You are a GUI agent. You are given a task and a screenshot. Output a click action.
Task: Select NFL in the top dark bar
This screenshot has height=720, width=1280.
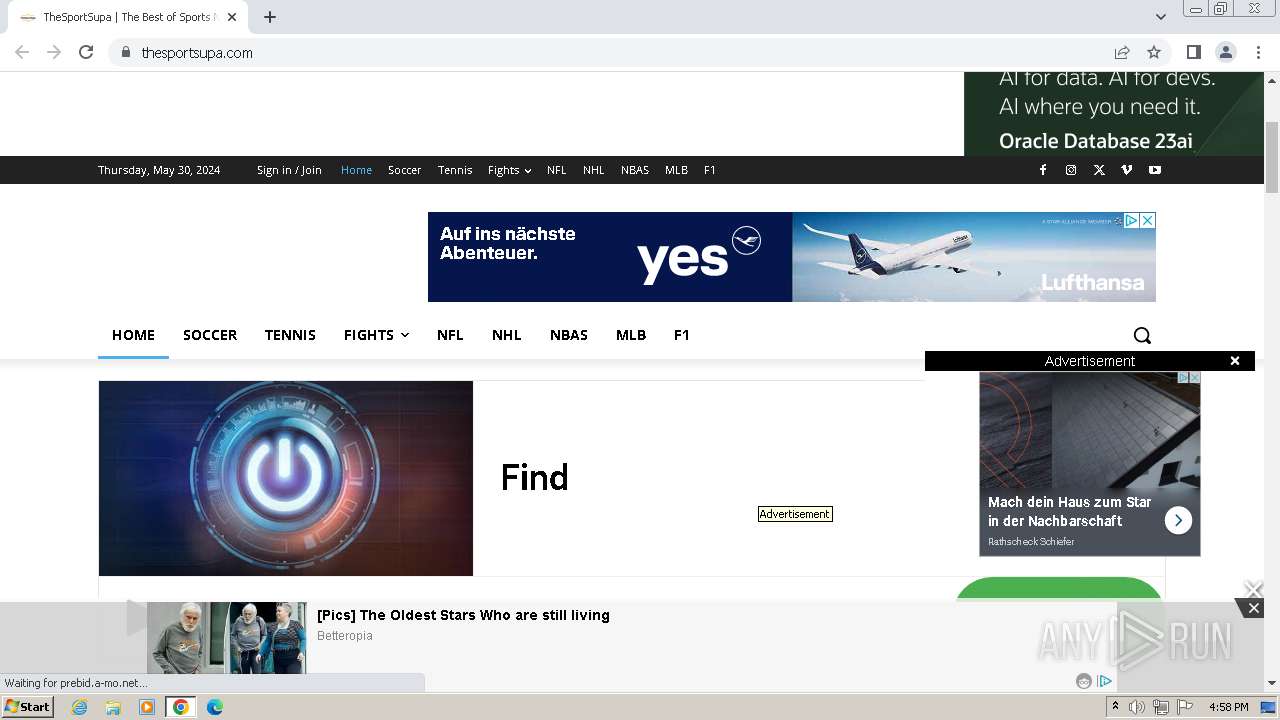pos(557,170)
